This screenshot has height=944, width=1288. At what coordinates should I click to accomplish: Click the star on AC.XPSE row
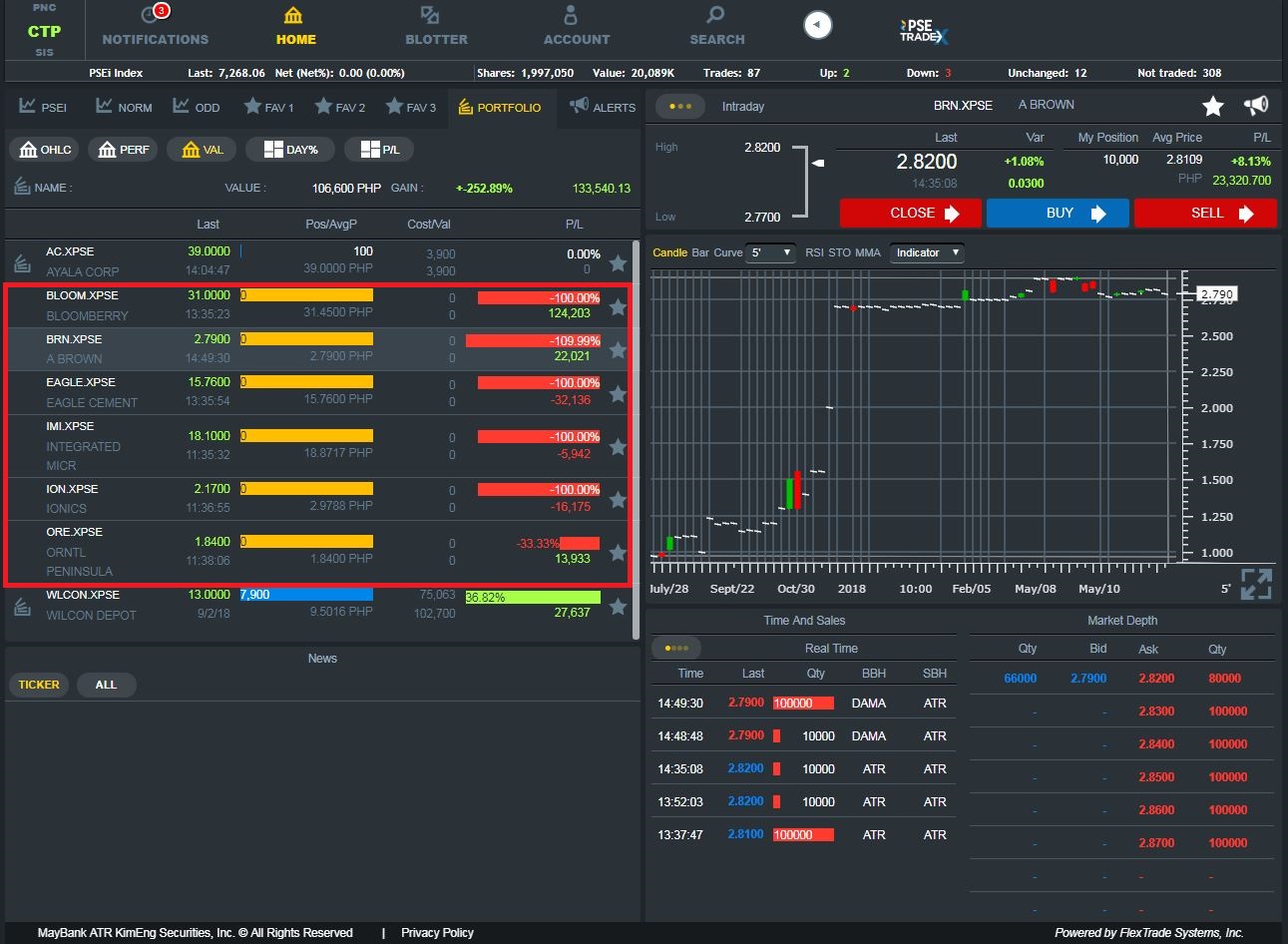618,262
